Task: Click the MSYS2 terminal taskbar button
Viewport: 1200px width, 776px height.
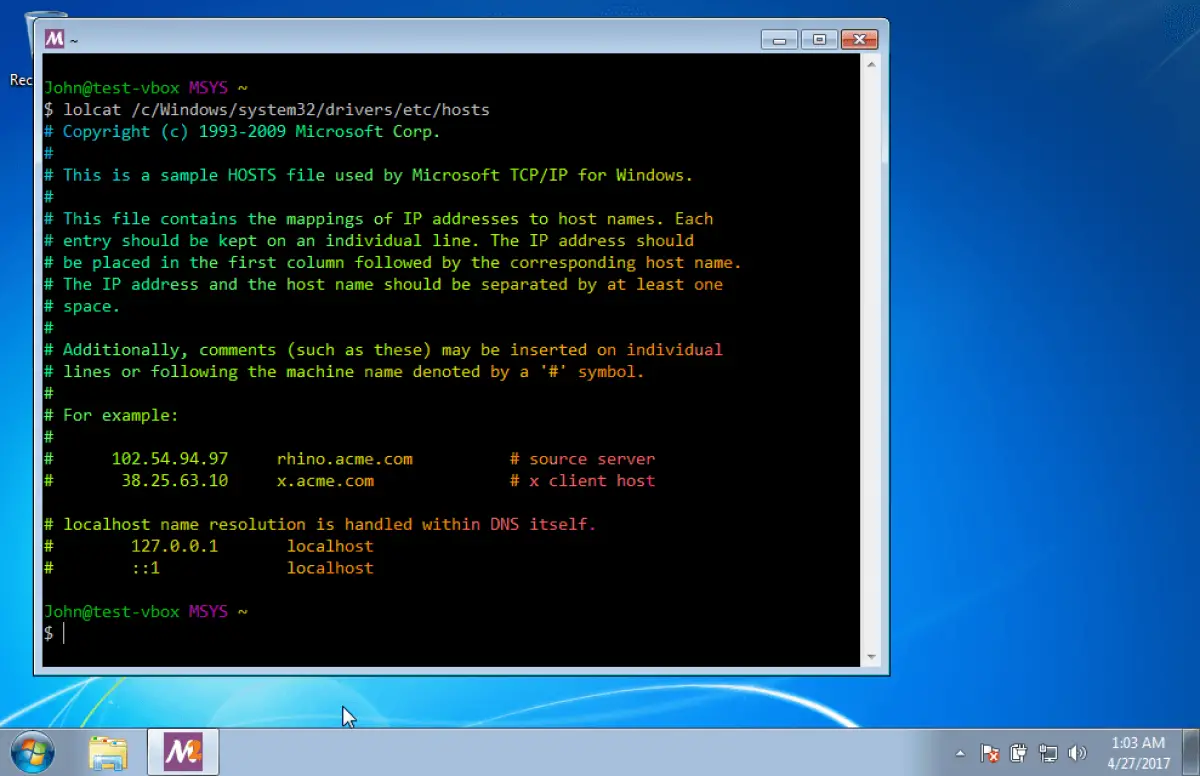Action: pyautogui.click(x=183, y=753)
